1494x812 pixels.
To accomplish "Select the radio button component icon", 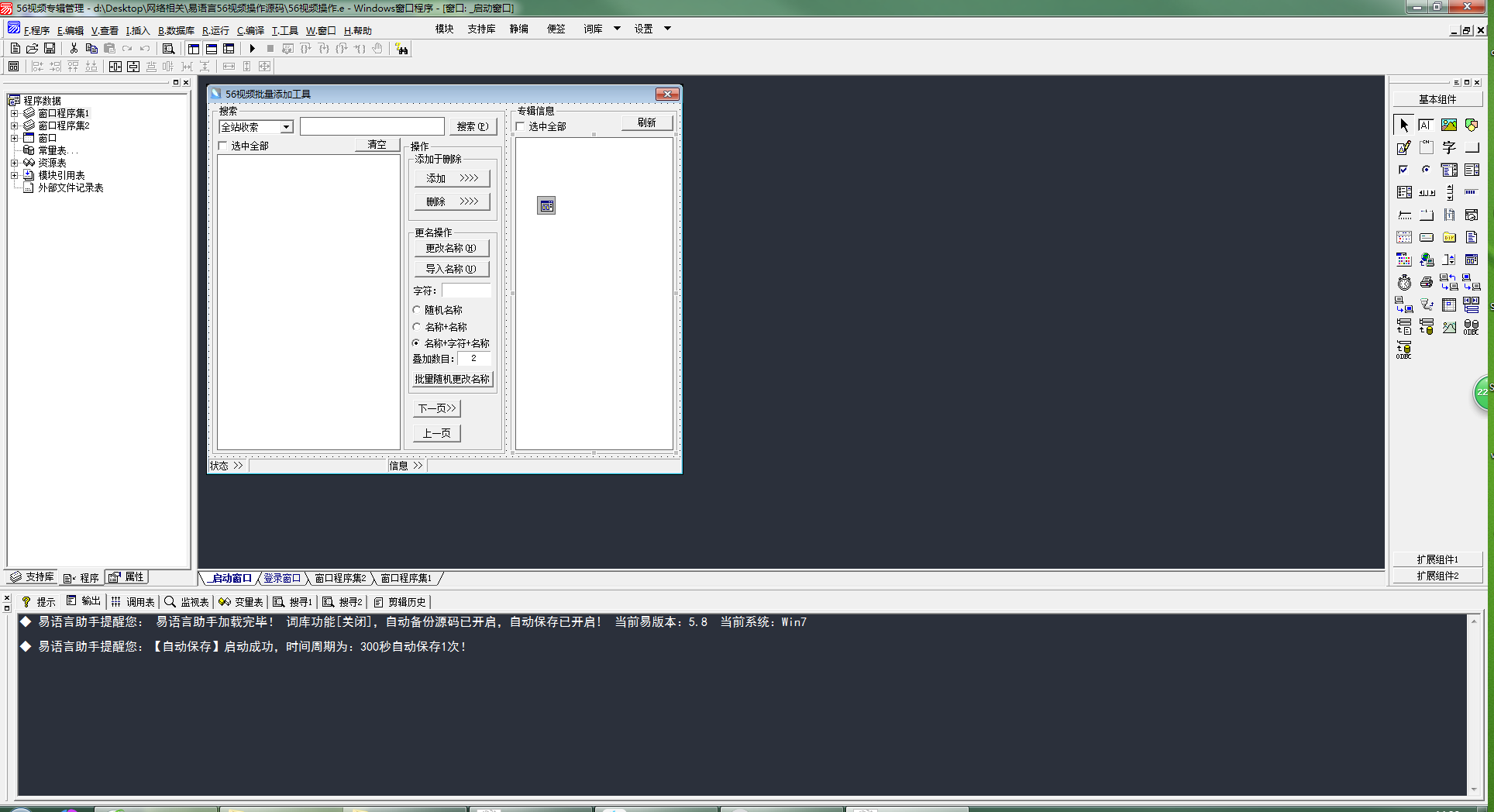I will 1427,170.
